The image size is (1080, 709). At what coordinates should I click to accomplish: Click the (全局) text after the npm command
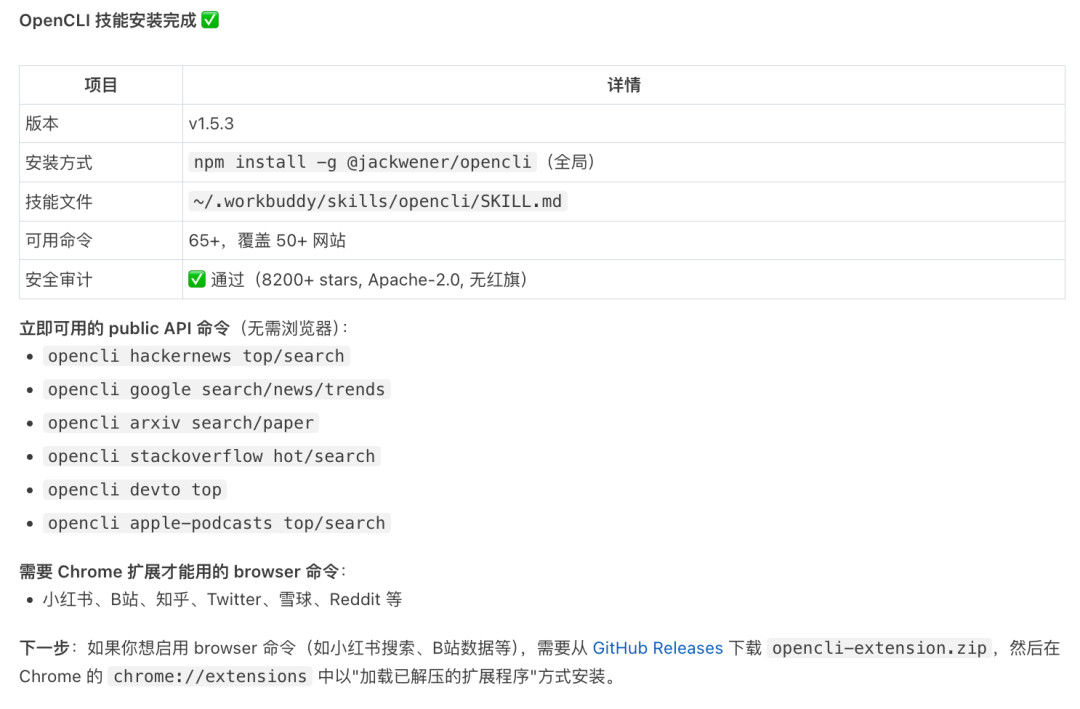click(x=570, y=163)
